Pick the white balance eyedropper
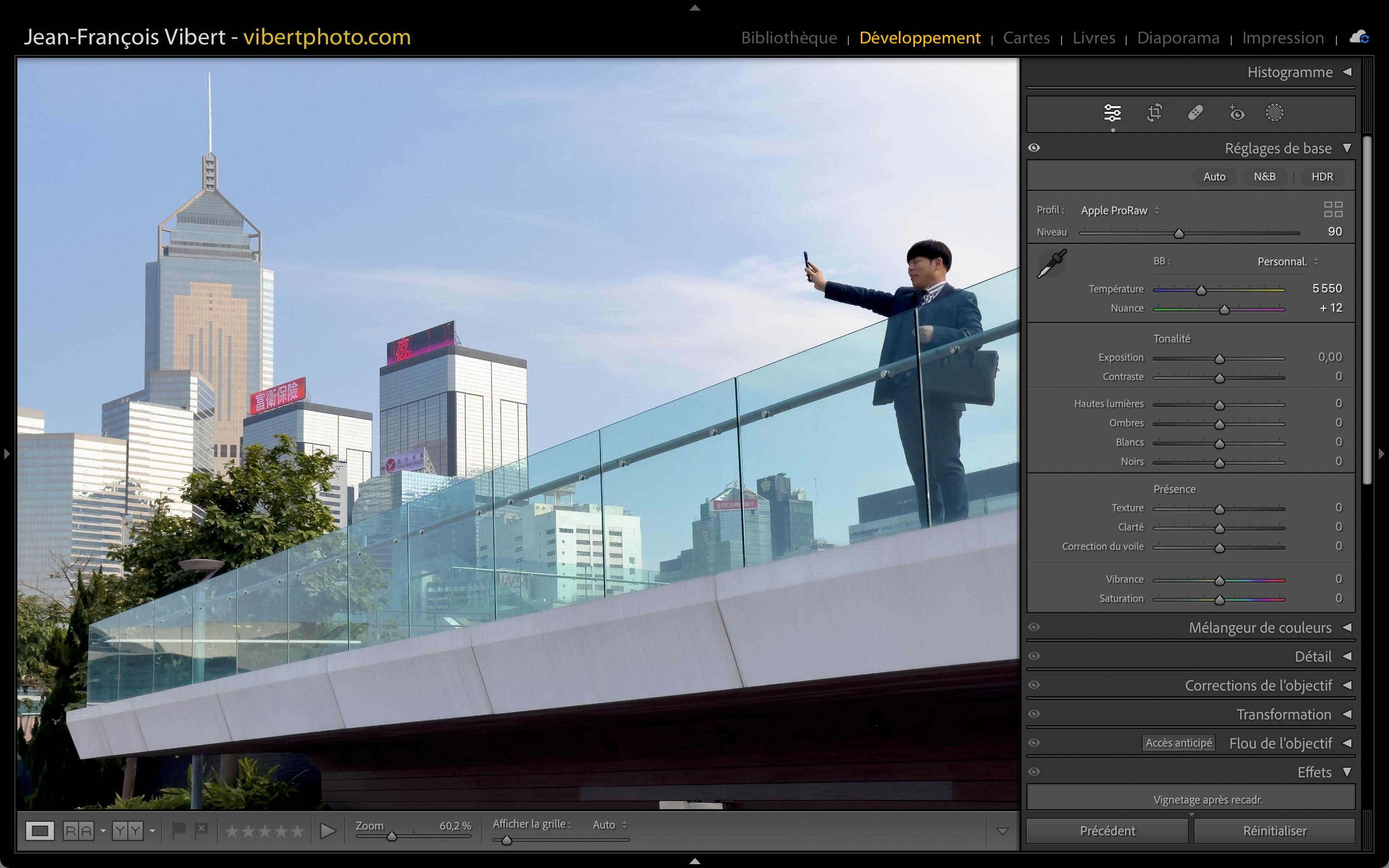The image size is (1389, 868). [1051, 264]
